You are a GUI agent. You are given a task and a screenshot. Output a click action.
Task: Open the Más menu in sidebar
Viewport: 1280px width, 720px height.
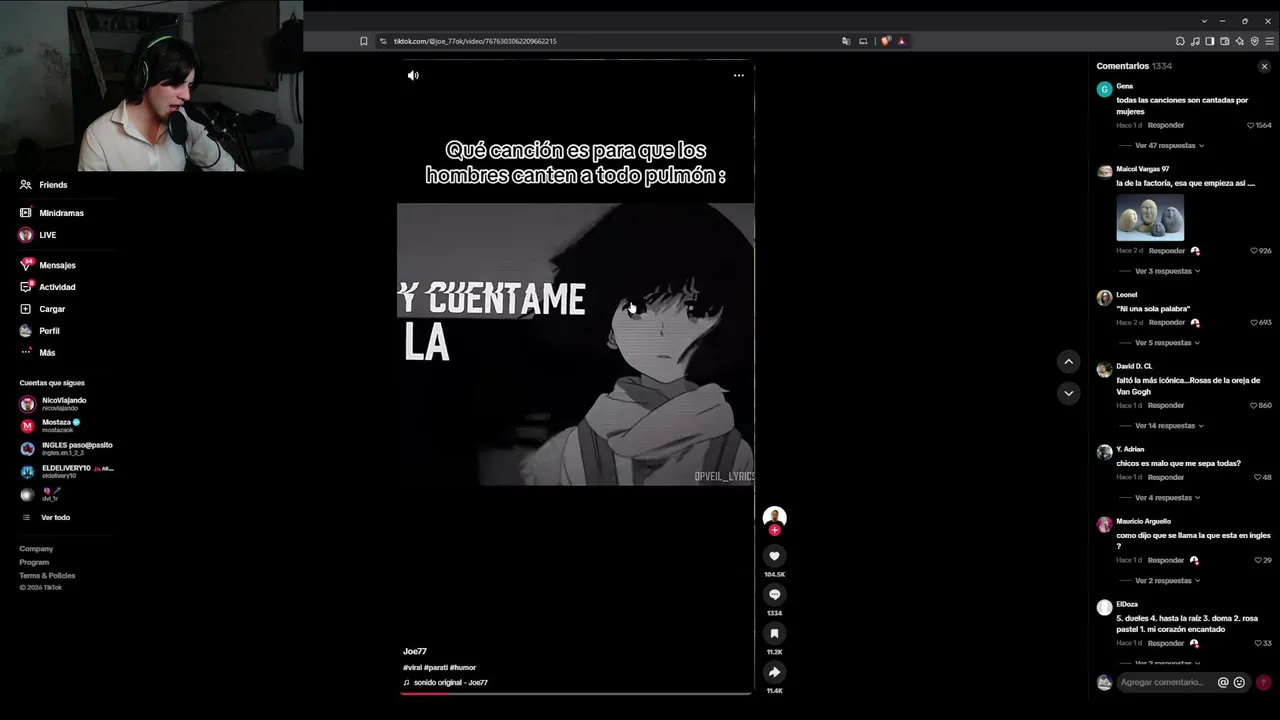[47, 353]
